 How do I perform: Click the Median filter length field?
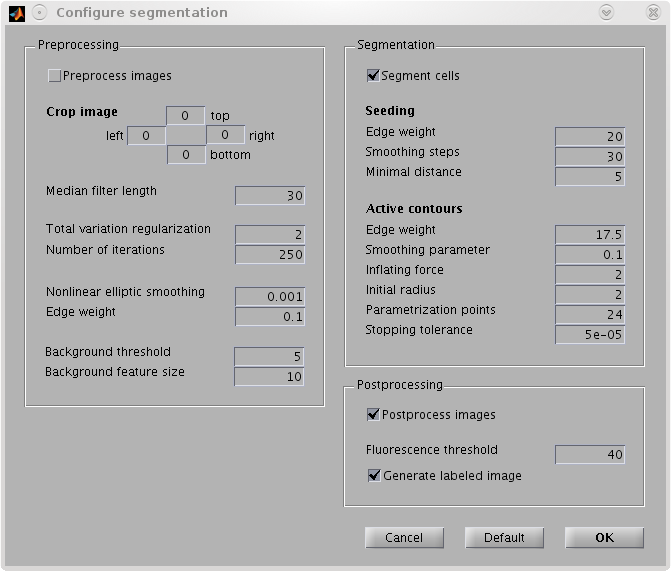270,196
